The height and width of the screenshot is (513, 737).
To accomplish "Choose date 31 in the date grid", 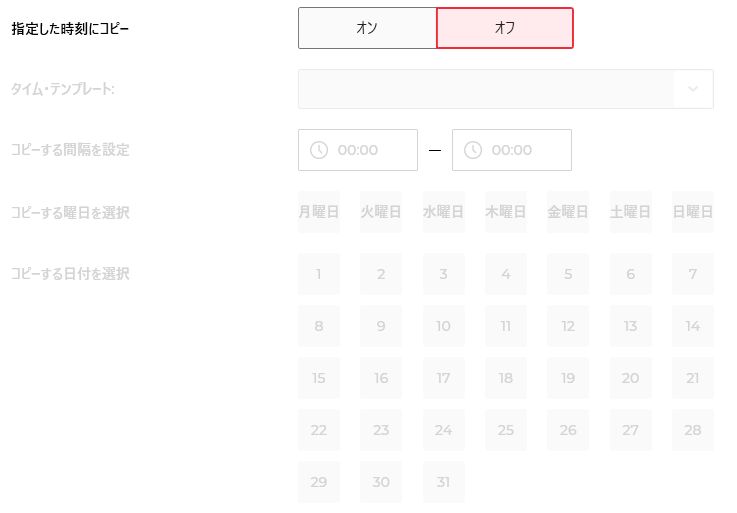I will pyautogui.click(x=443, y=482).
